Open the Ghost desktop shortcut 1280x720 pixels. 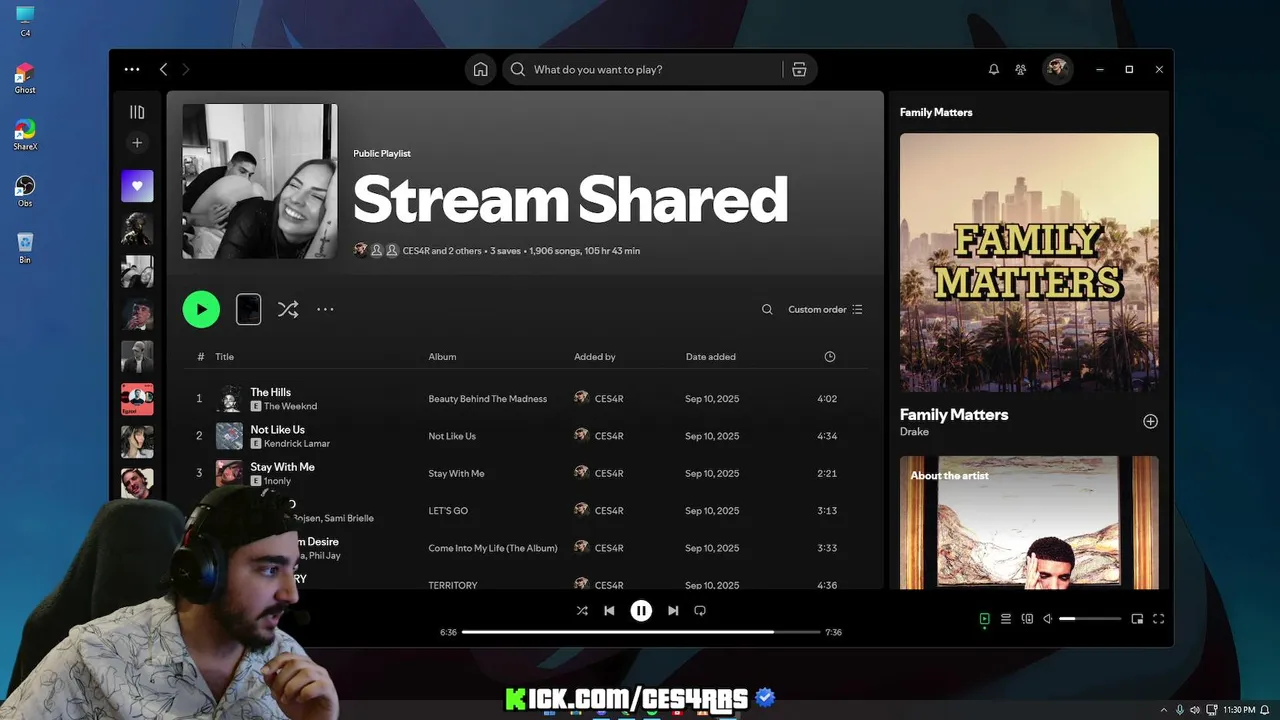[x=25, y=78]
